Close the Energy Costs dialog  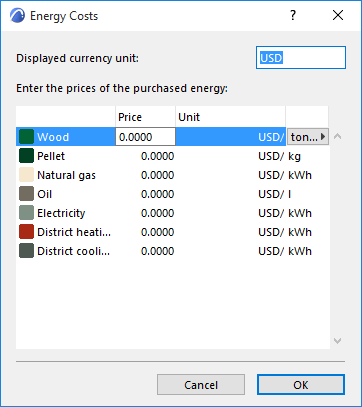pos(338,15)
